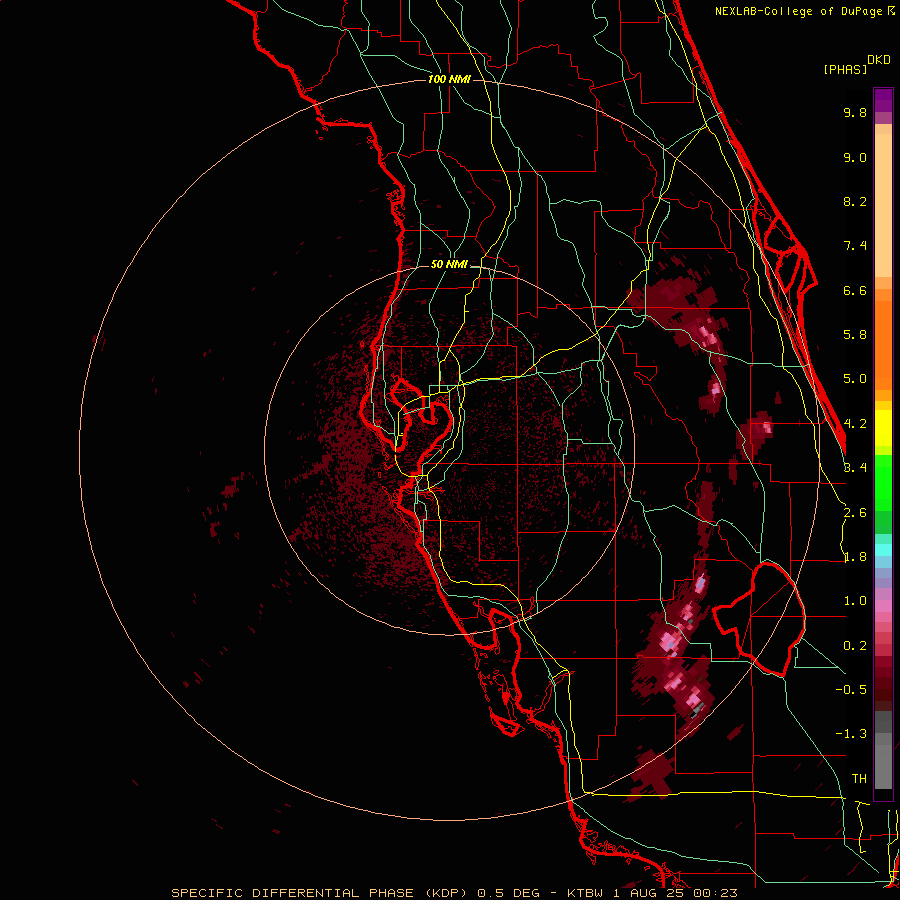Click the TH label on the color scale
The width and height of the screenshot is (900, 900).
point(859,779)
